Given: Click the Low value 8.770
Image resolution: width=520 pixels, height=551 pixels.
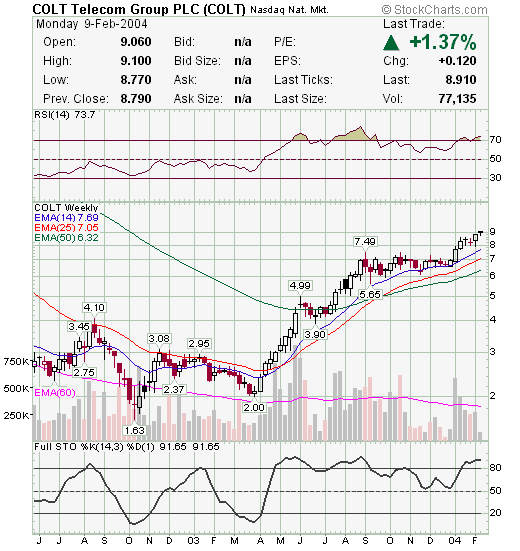Looking at the screenshot, I should coord(136,80).
